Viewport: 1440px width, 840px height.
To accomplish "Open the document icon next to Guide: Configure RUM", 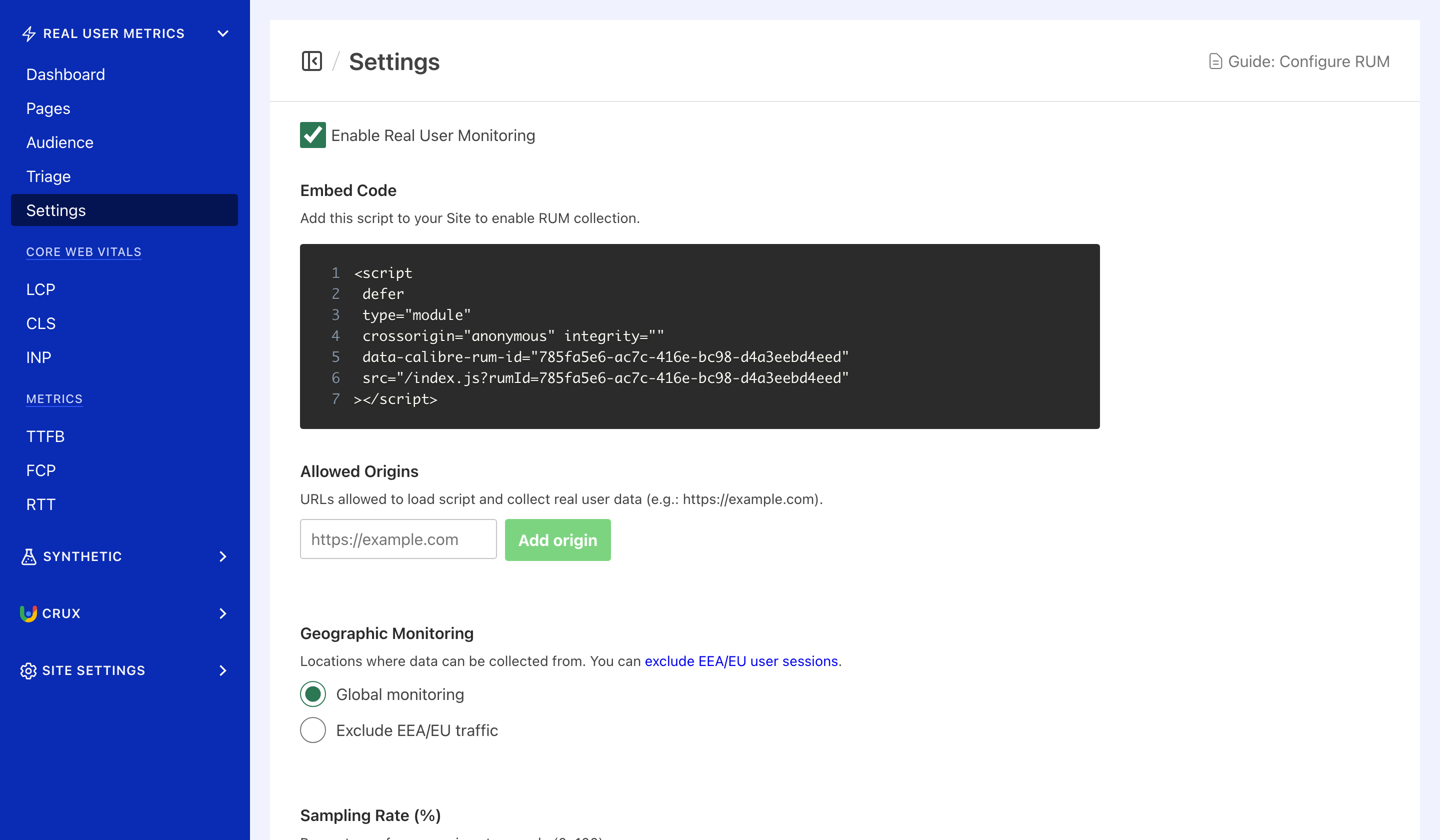I will coord(1214,61).
